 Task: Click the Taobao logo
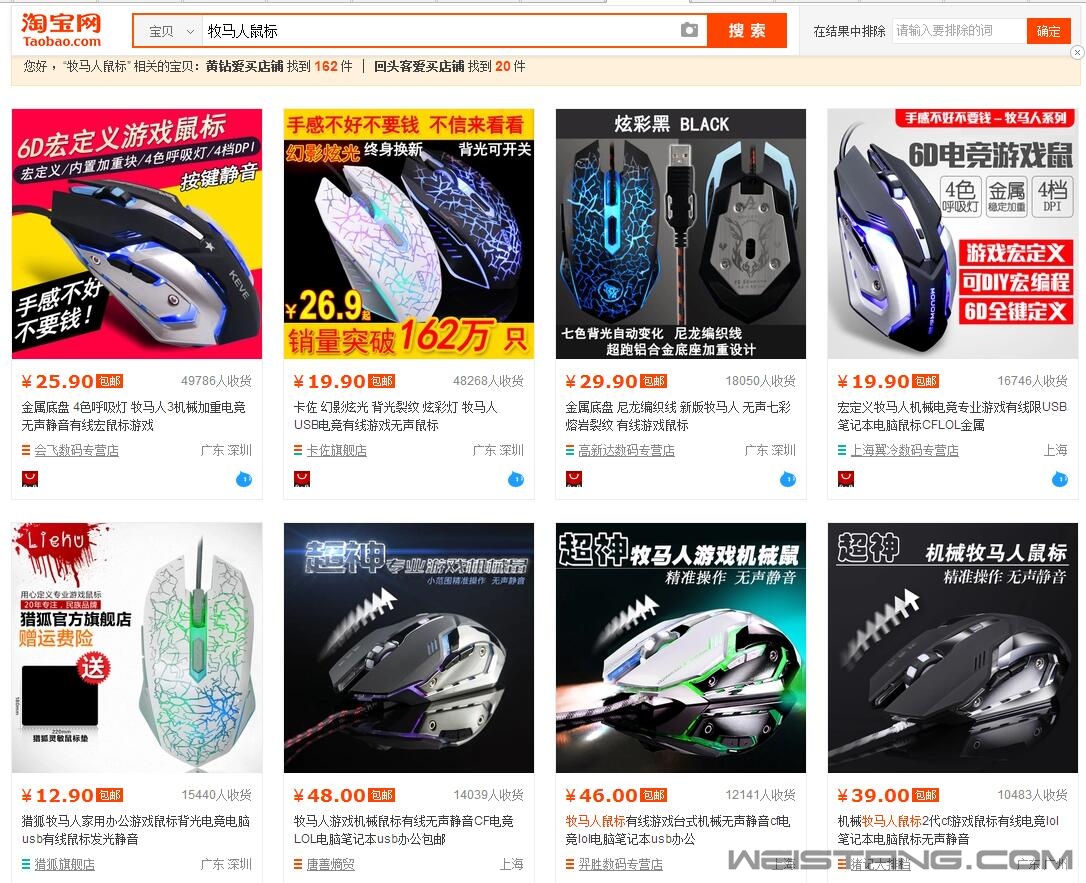(61, 30)
